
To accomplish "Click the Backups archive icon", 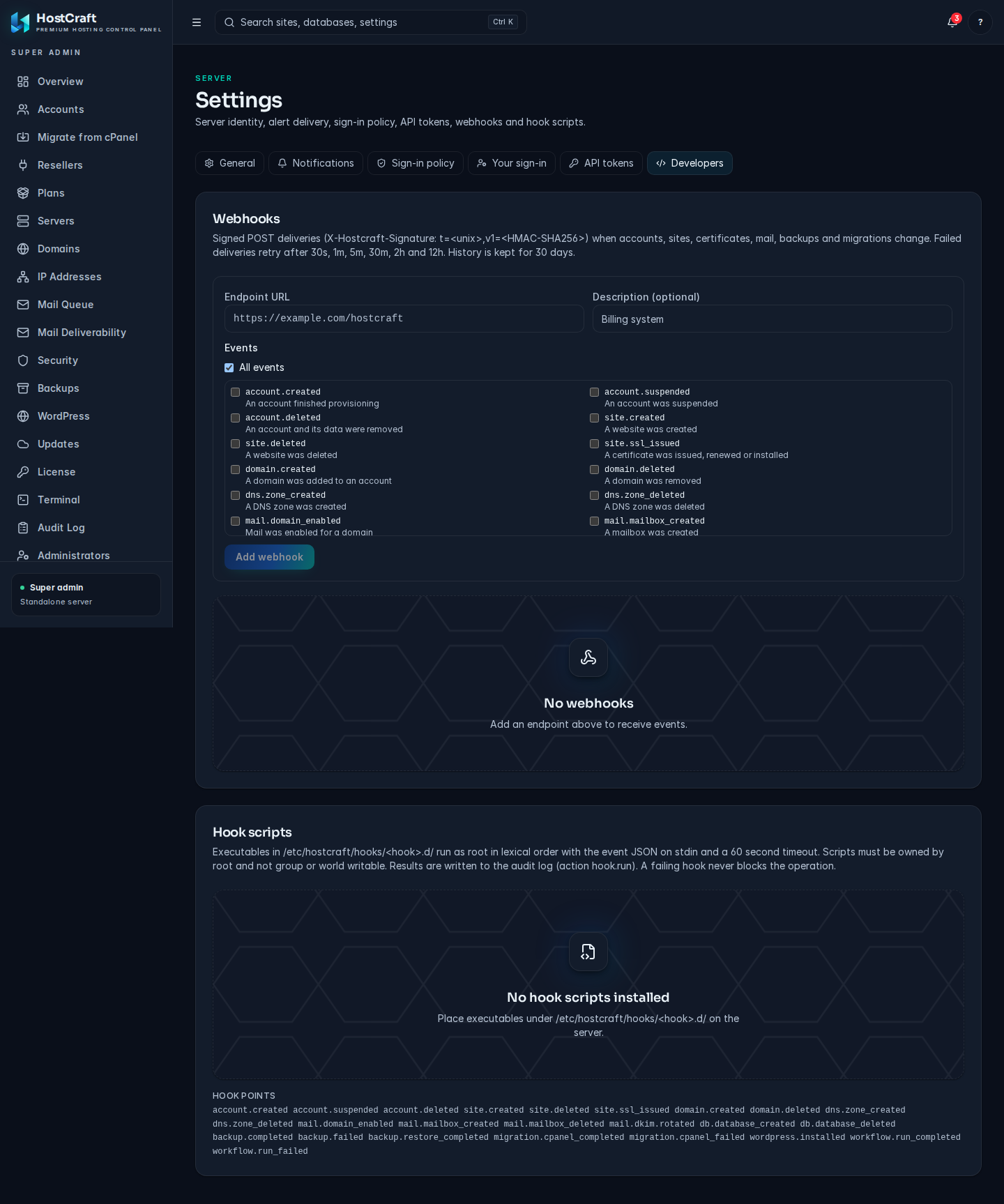I will 23,388.
